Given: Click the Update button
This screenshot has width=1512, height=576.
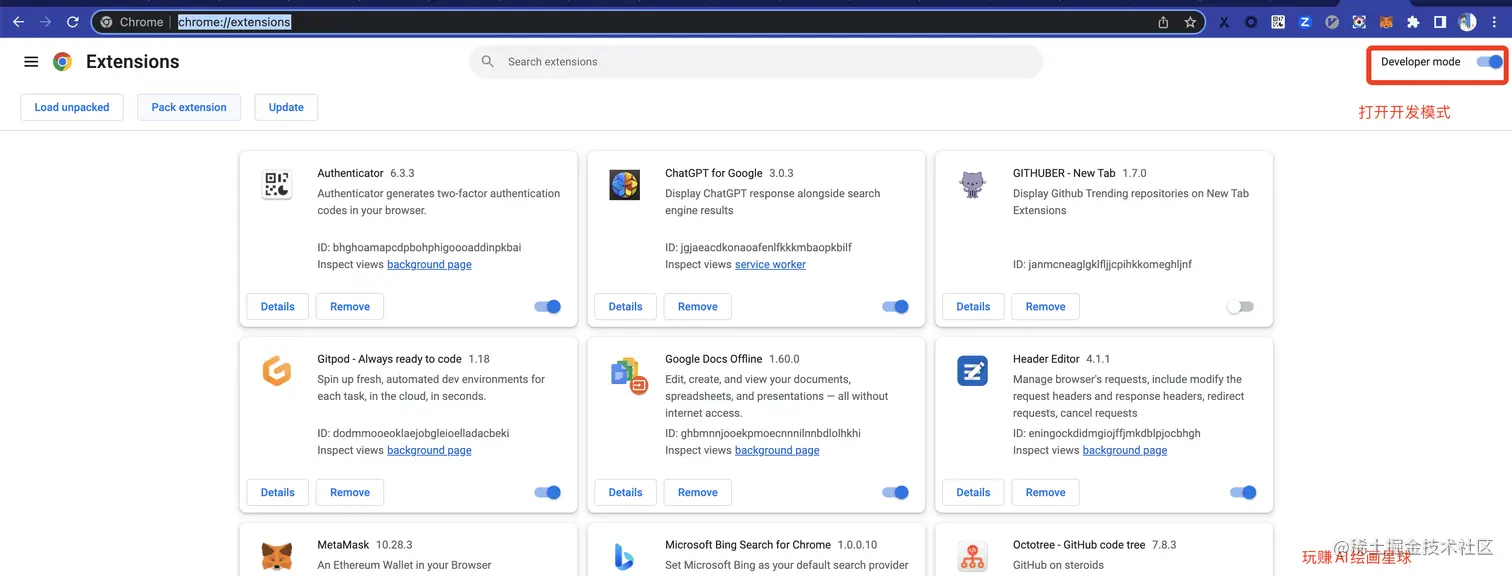Looking at the screenshot, I should coord(286,107).
